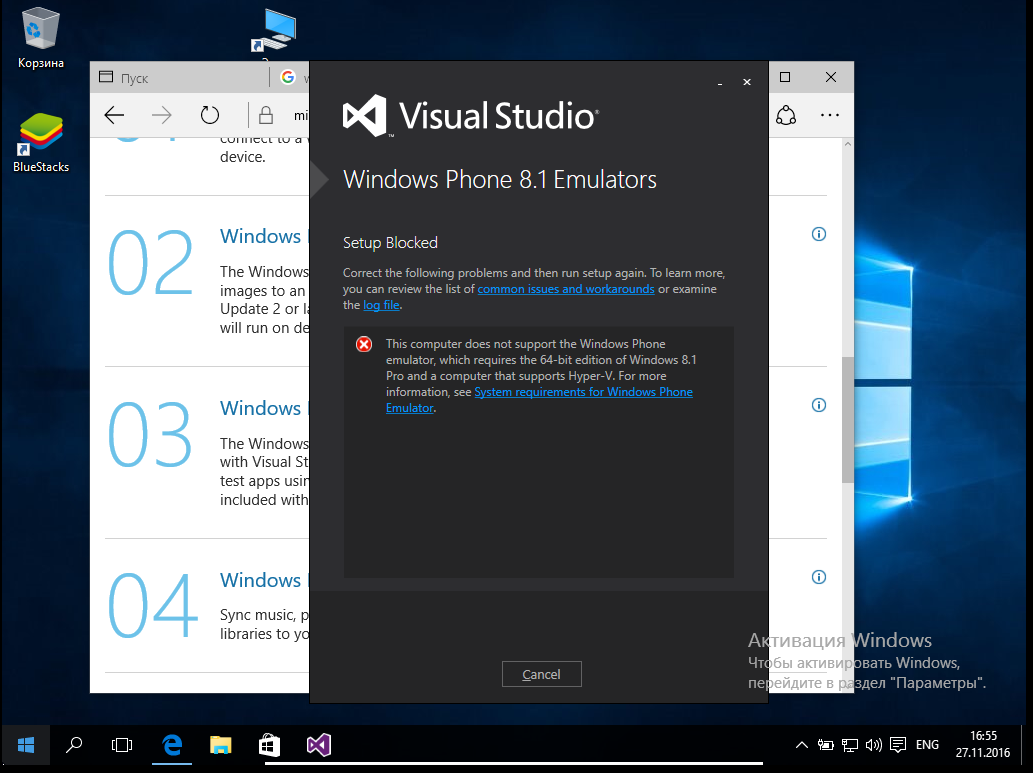Minimize the Visual Studio setup dialog

[720, 82]
